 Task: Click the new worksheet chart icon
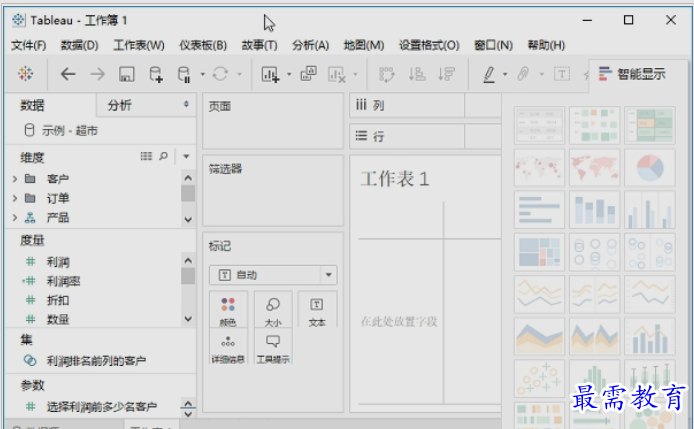[x=270, y=74]
